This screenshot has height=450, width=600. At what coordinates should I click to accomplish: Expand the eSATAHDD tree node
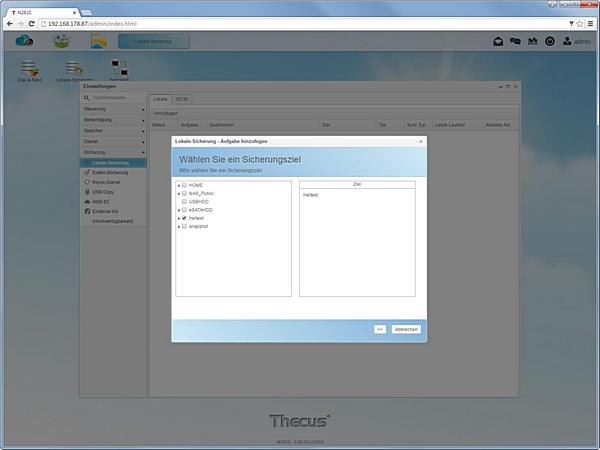(x=179, y=210)
